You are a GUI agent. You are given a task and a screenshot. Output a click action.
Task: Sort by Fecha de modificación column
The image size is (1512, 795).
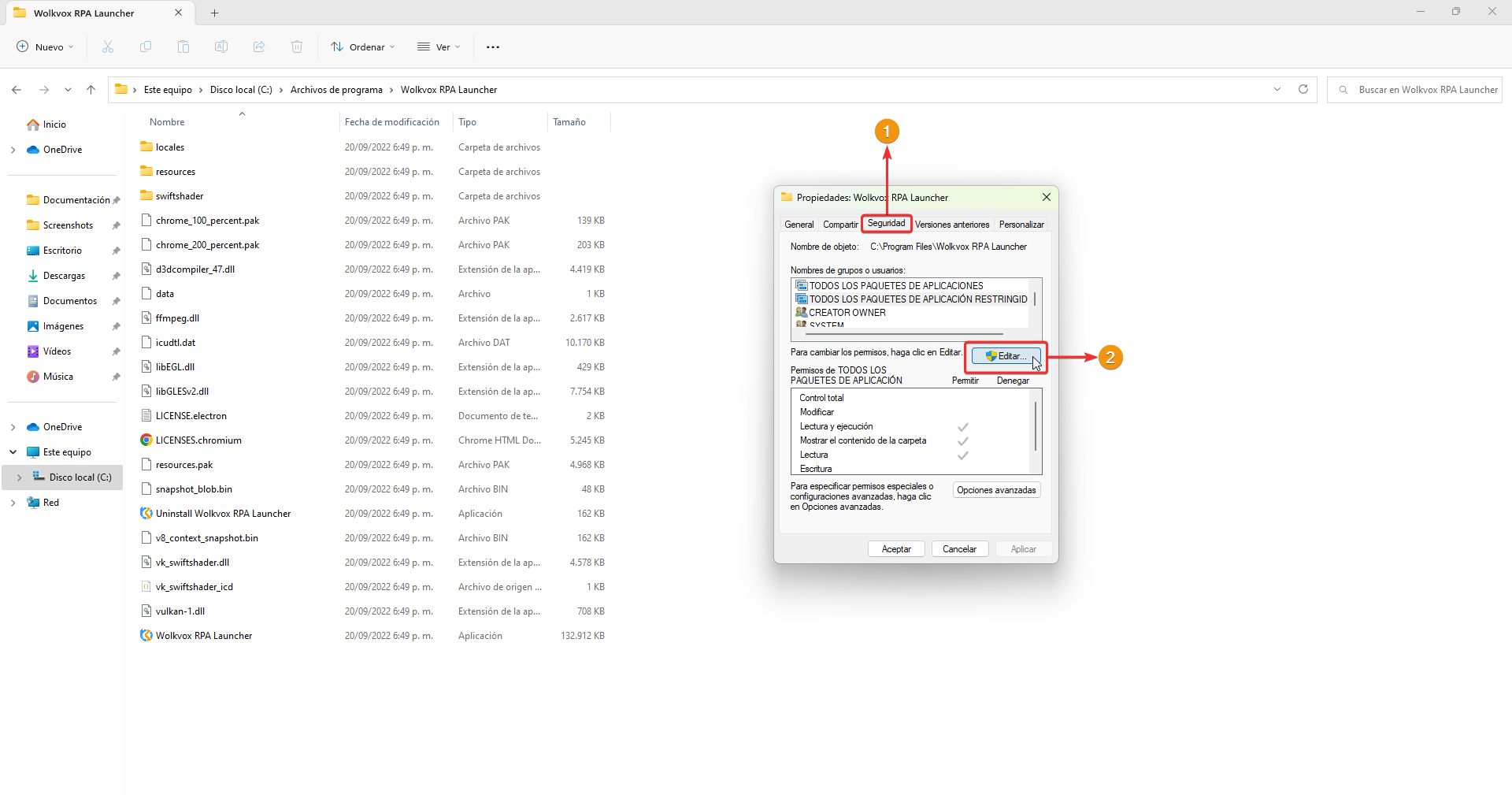coord(392,122)
